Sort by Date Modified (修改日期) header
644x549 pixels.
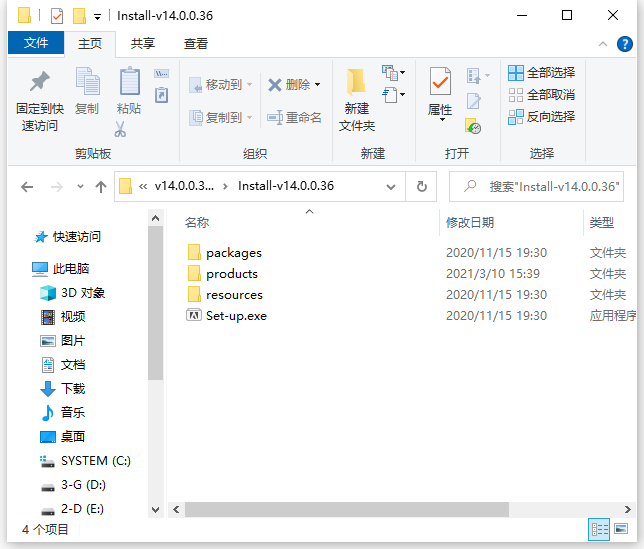[x=470, y=223]
